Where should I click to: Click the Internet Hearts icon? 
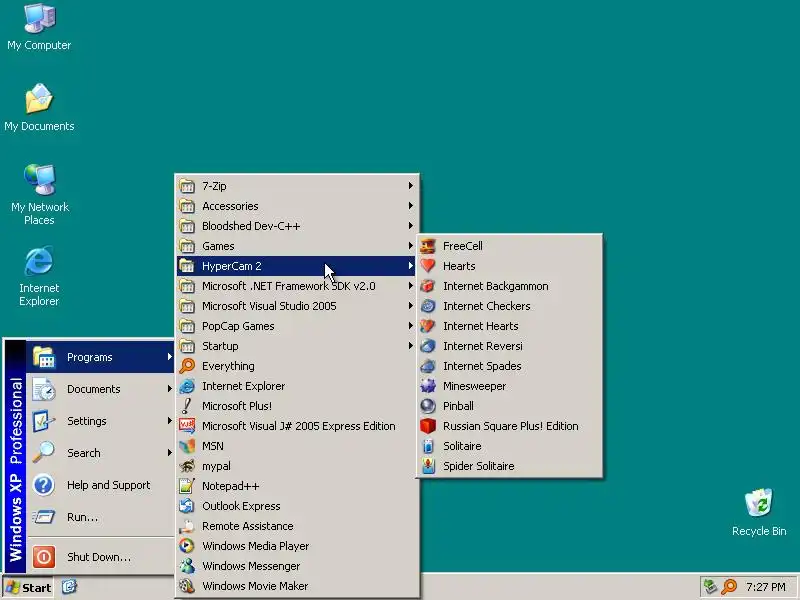pyautogui.click(x=428, y=326)
